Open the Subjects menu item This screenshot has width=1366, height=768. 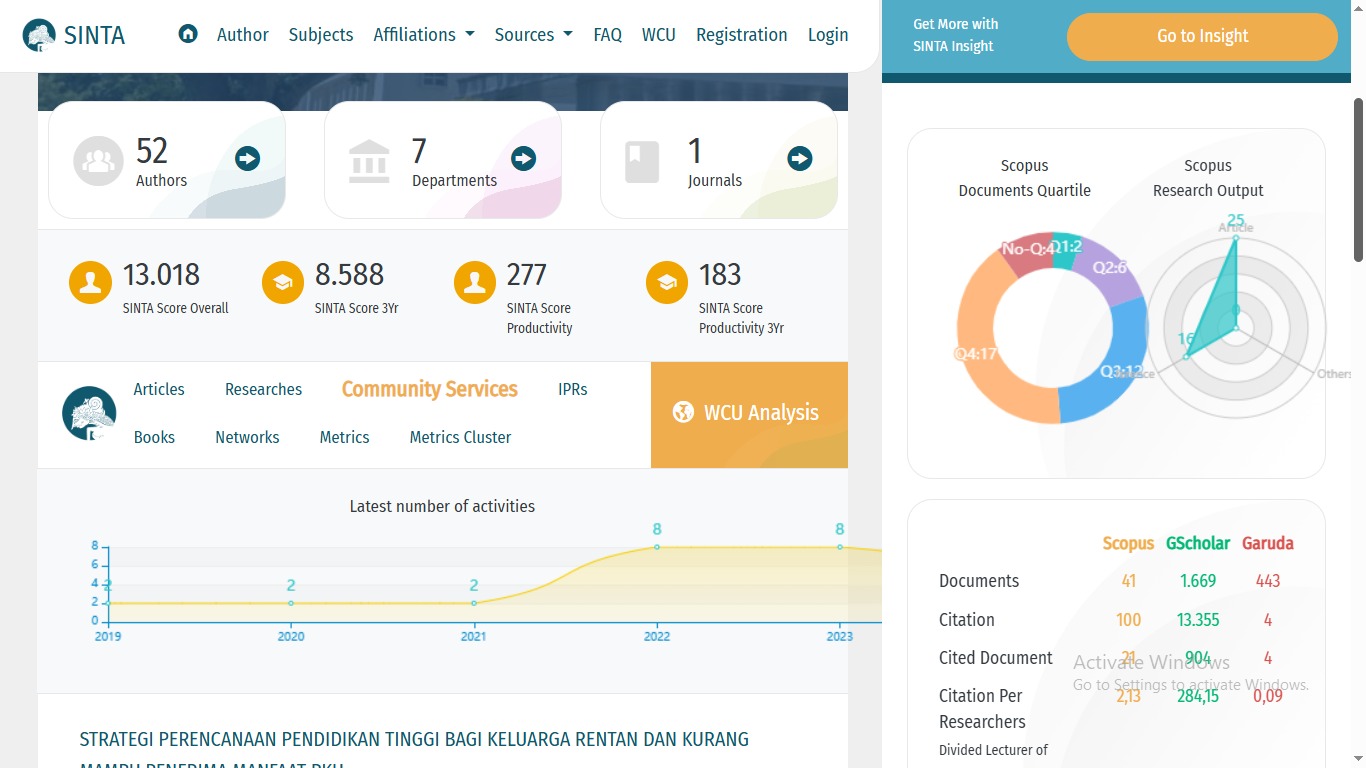tap(321, 34)
